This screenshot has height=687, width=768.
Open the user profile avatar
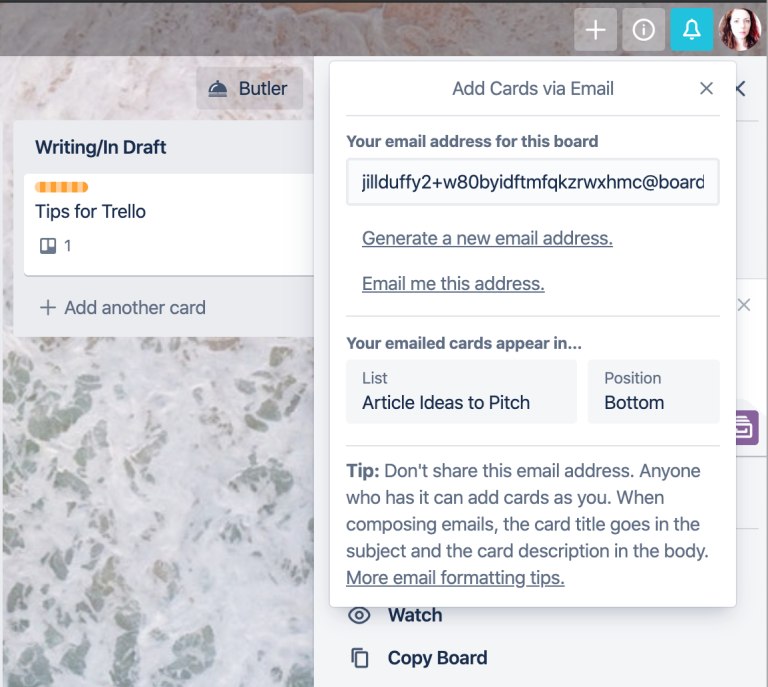[x=740, y=29]
